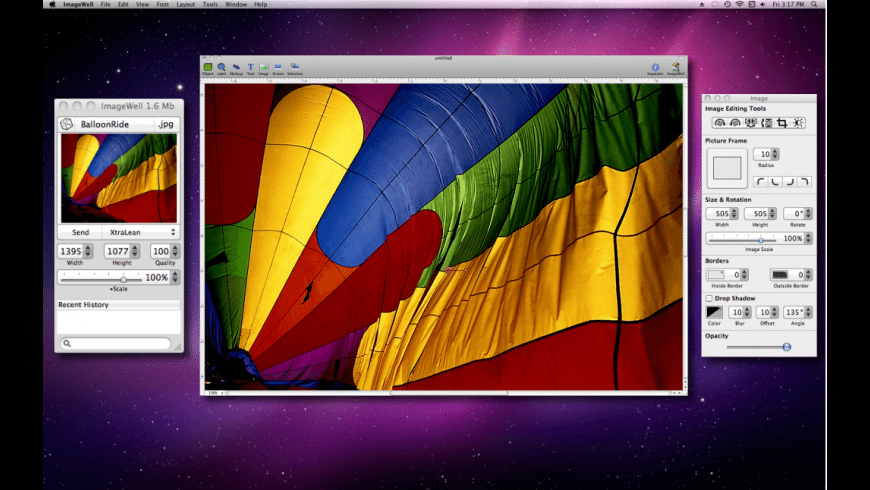Click the Height stepper in ImageWell window

[x=135, y=251]
